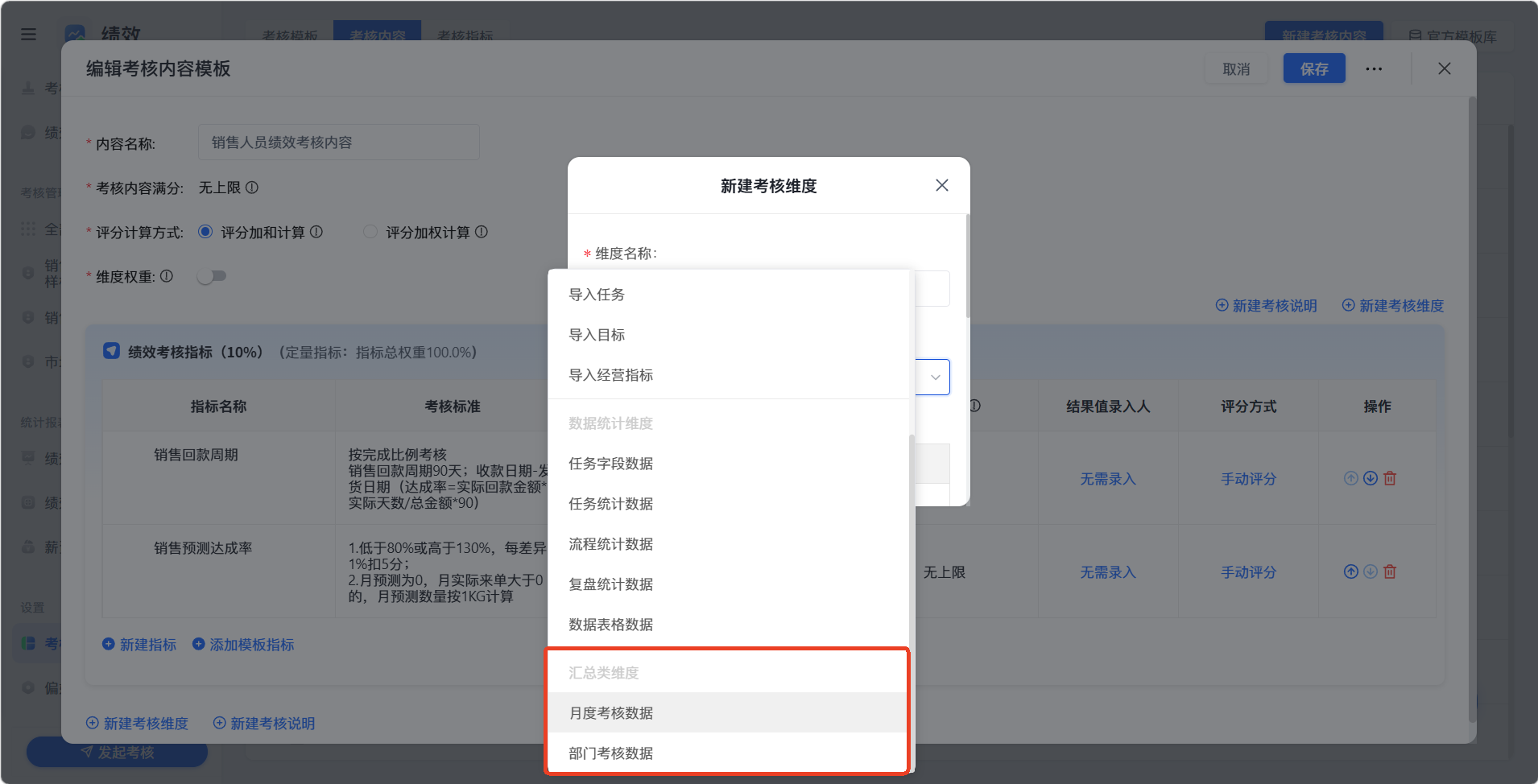Move 销售预测达成率 row up
This screenshot has height=784, width=1538.
click(x=1351, y=571)
